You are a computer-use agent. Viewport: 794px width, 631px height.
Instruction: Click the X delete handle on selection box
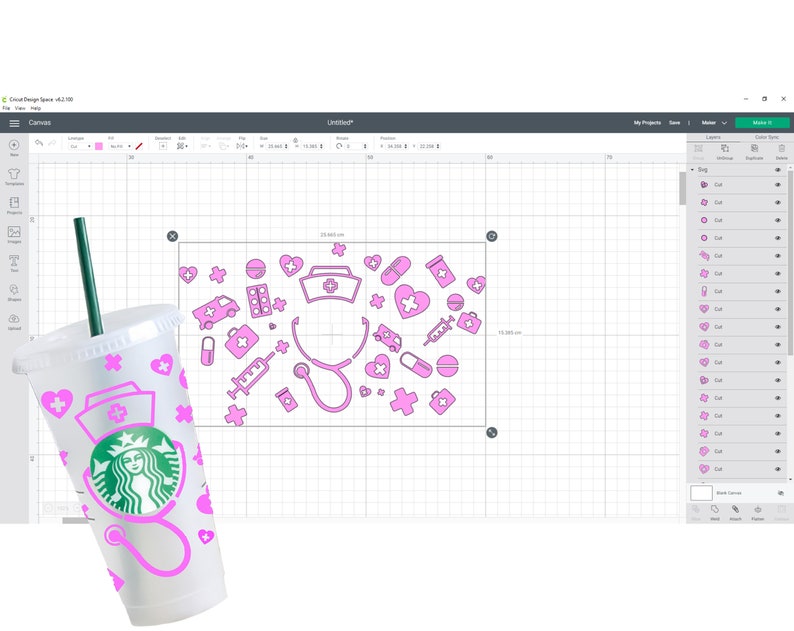tap(173, 236)
